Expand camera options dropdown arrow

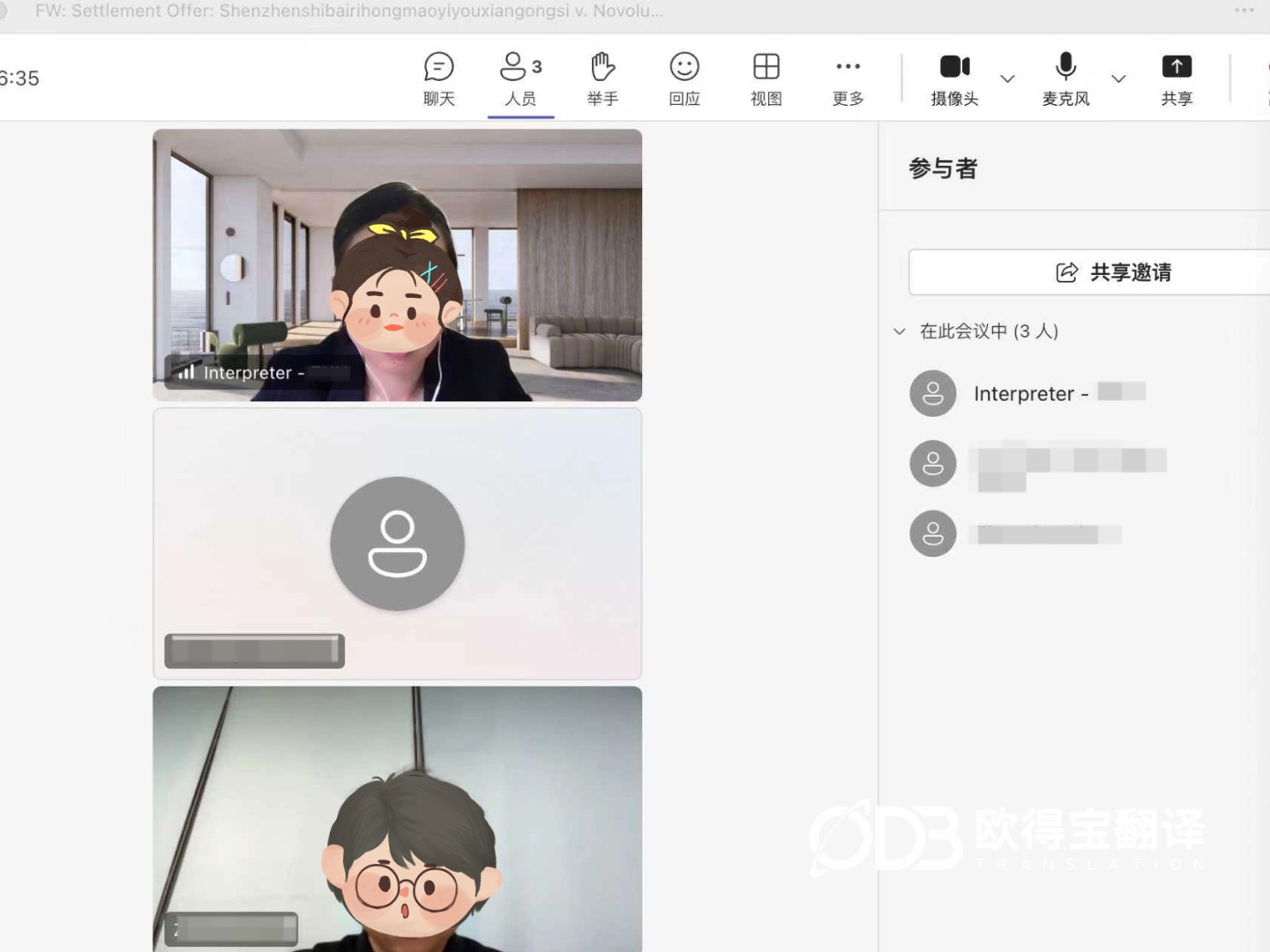click(1007, 78)
